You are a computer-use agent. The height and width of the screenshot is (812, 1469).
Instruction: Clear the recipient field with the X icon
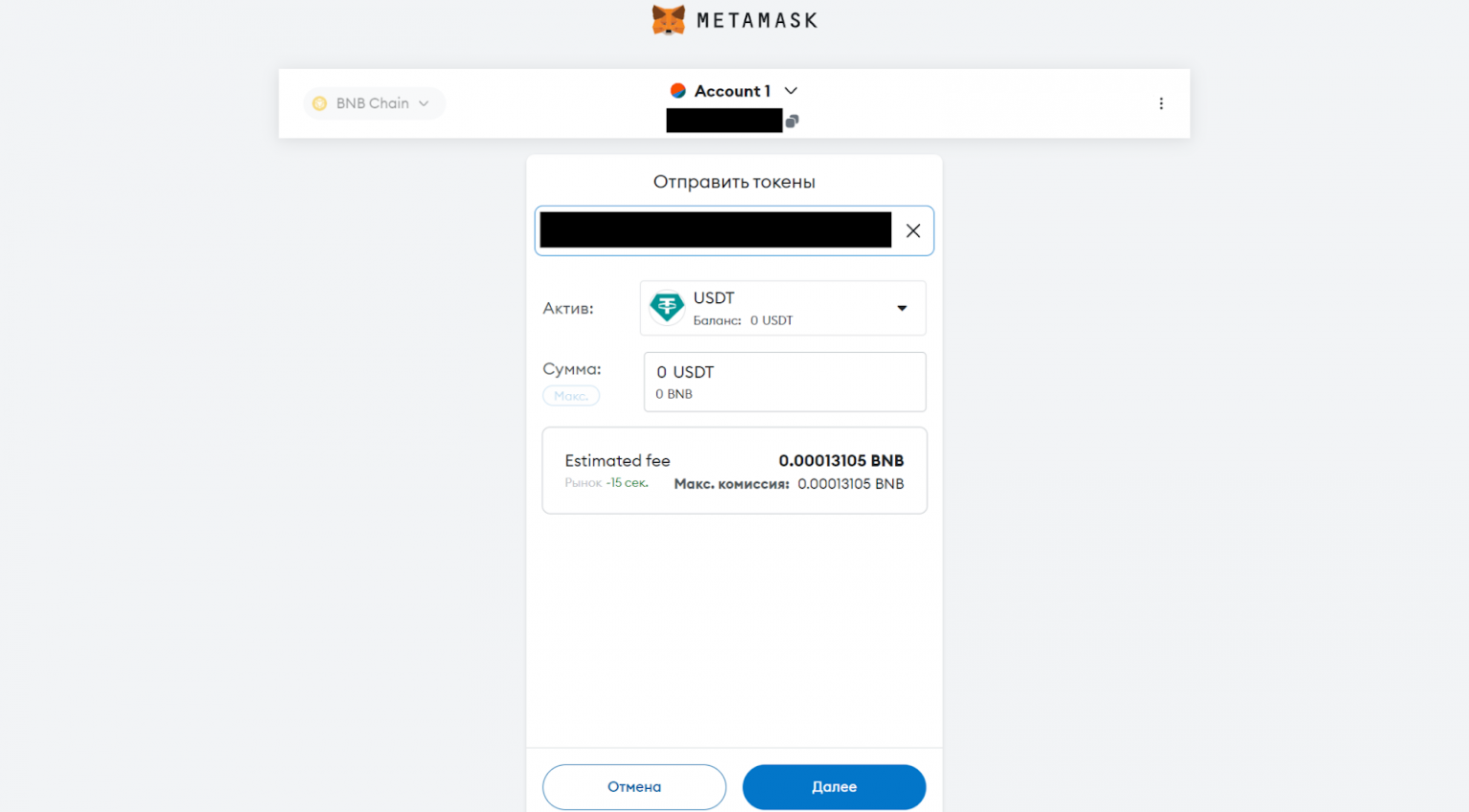click(912, 230)
